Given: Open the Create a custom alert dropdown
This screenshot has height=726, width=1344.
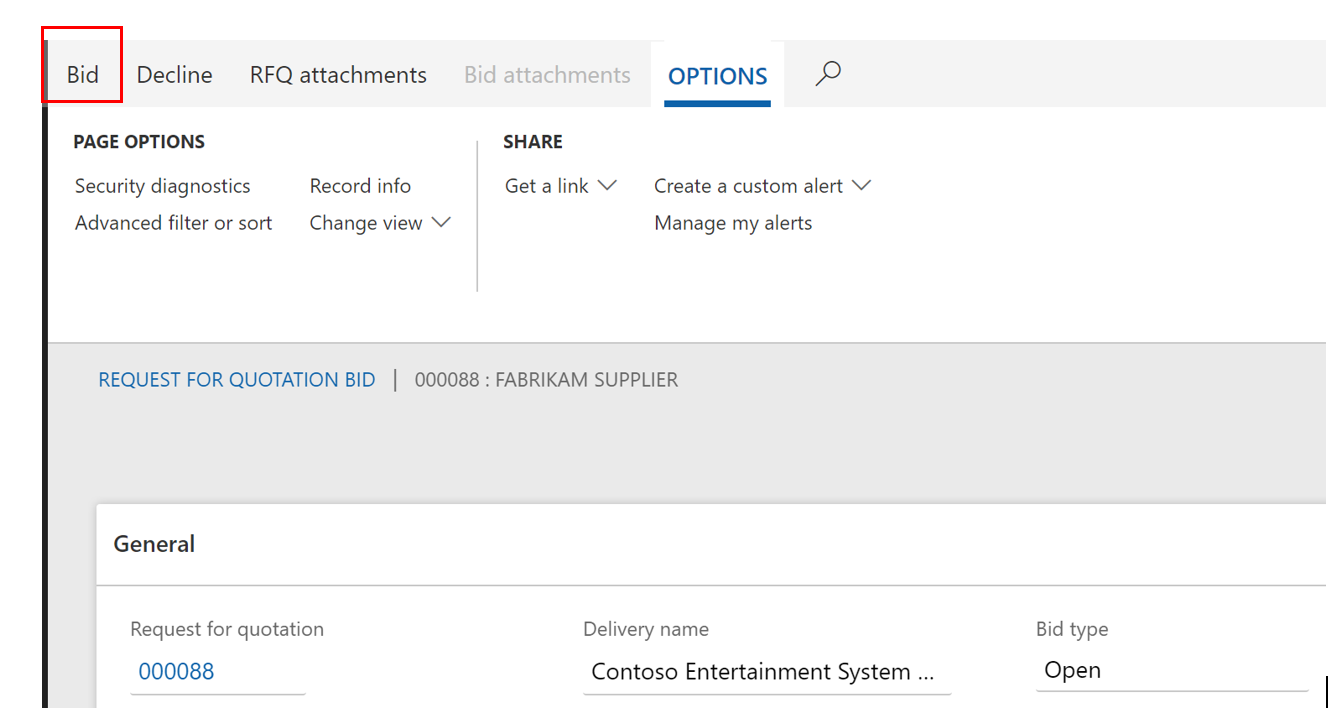Looking at the screenshot, I should 762,186.
